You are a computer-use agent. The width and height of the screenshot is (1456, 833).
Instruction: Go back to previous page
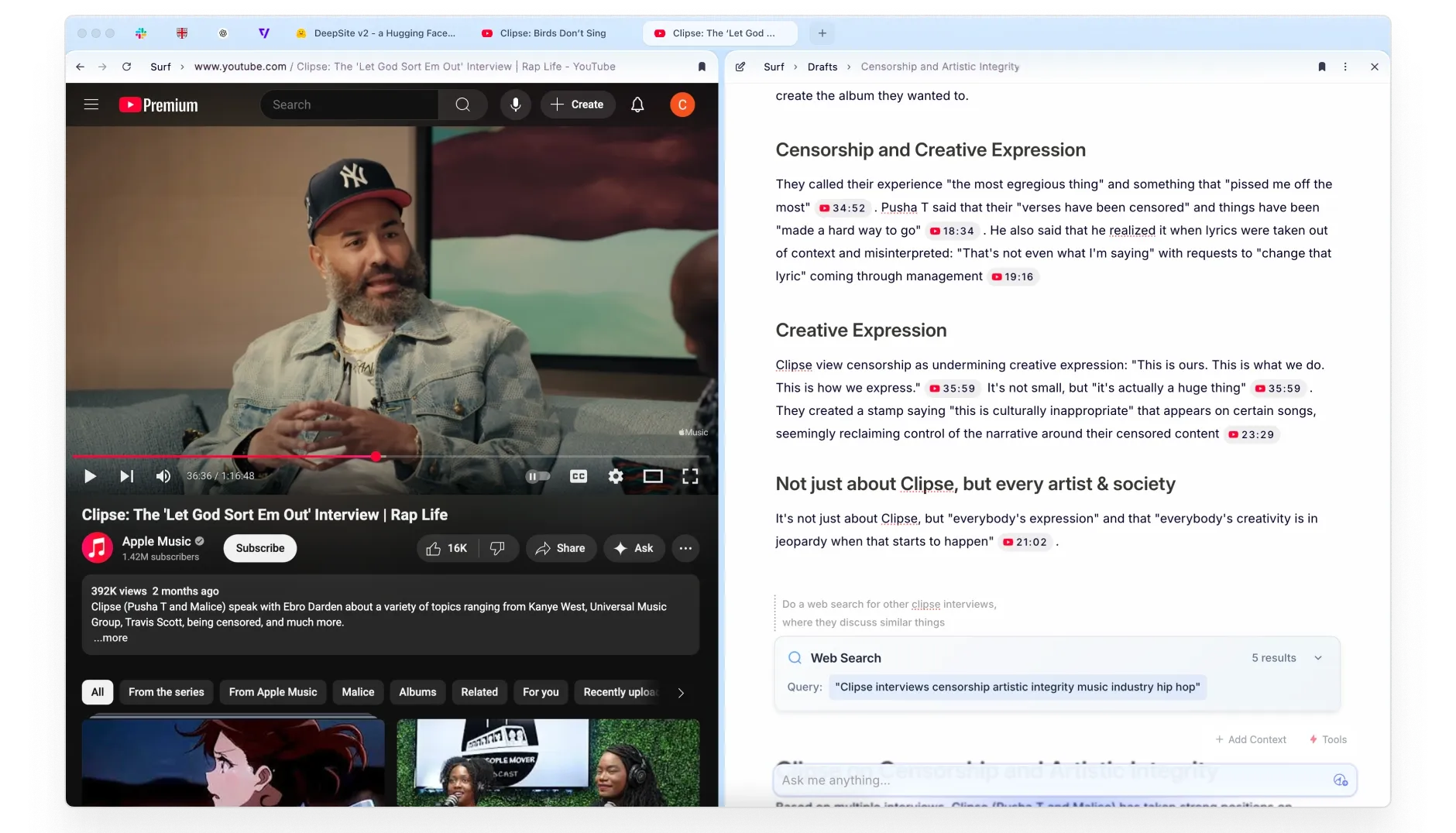(80, 67)
